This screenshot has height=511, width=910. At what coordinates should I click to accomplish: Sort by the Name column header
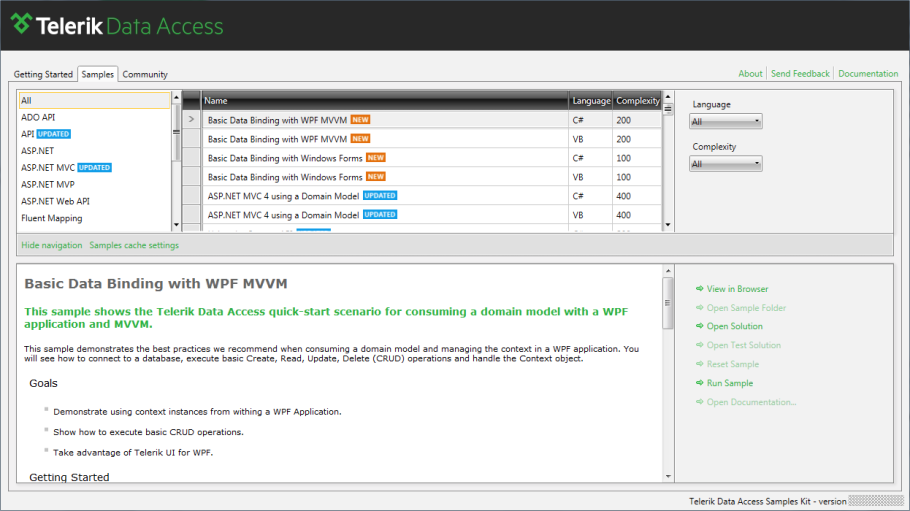[385, 100]
